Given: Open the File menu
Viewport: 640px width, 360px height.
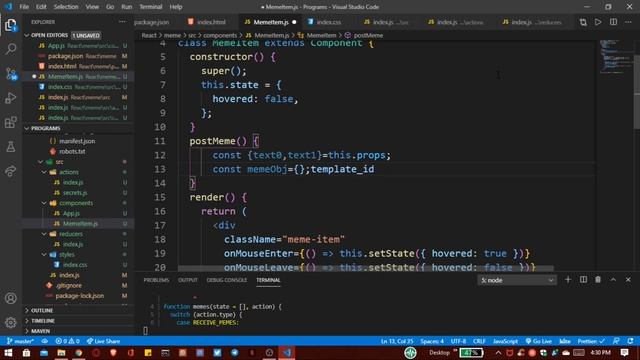Looking at the screenshot, I should 24,7.
